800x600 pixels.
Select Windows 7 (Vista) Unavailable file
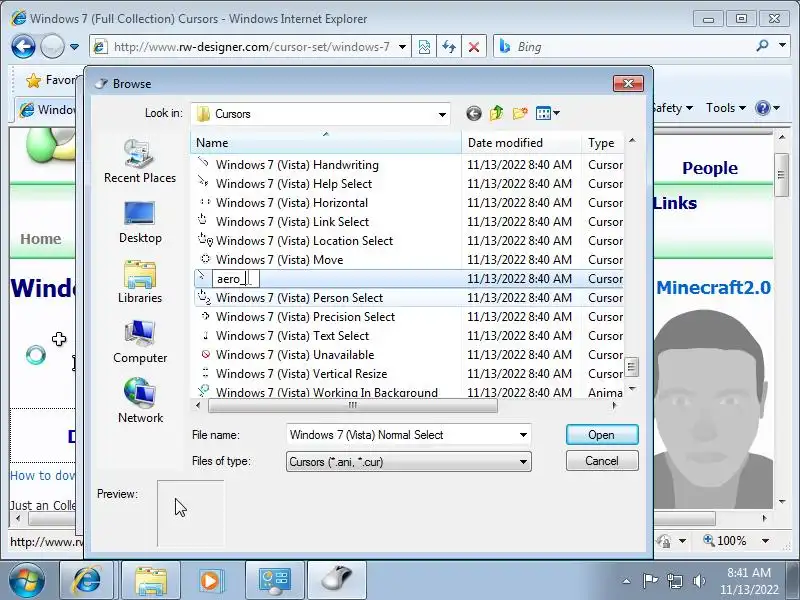coord(295,355)
